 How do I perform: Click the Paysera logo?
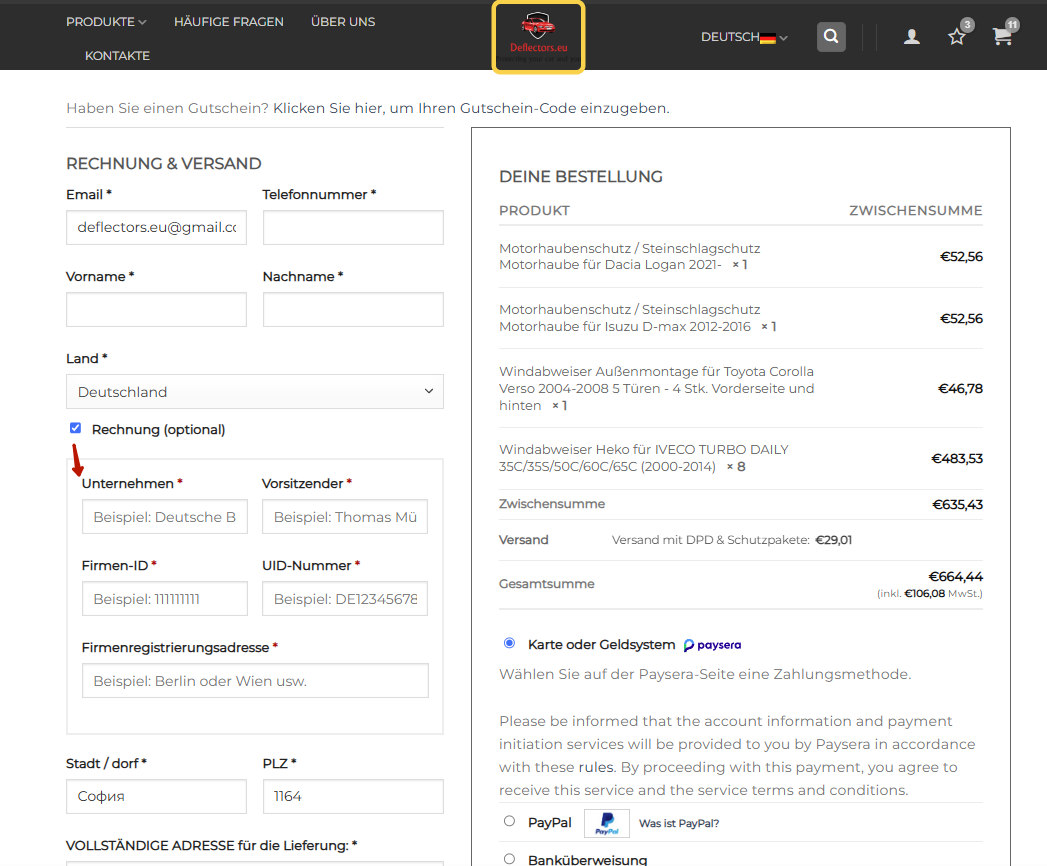712,645
